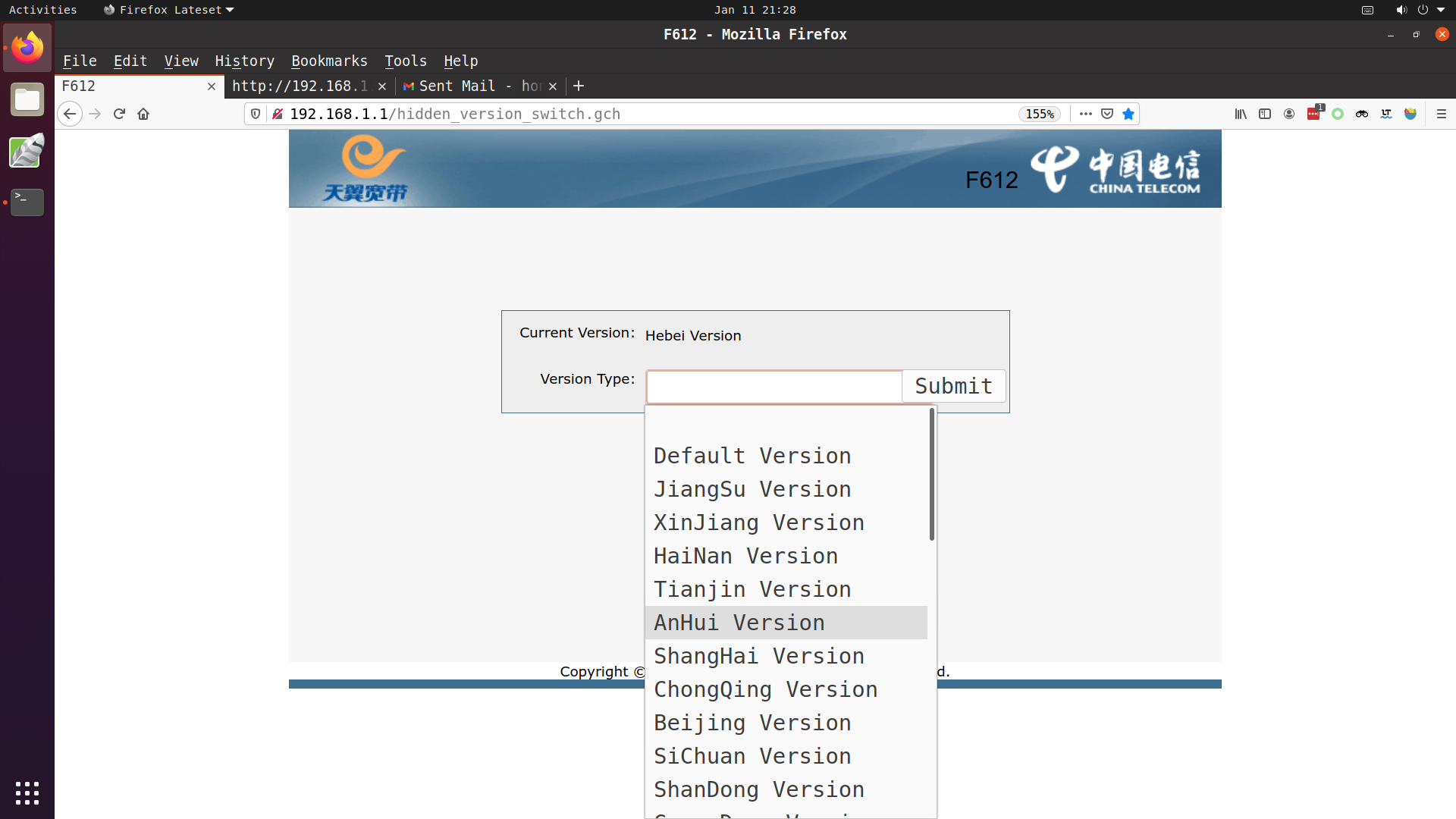Open the Firefox hamburger menu

pyautogui.click(x=1442, y=114)
